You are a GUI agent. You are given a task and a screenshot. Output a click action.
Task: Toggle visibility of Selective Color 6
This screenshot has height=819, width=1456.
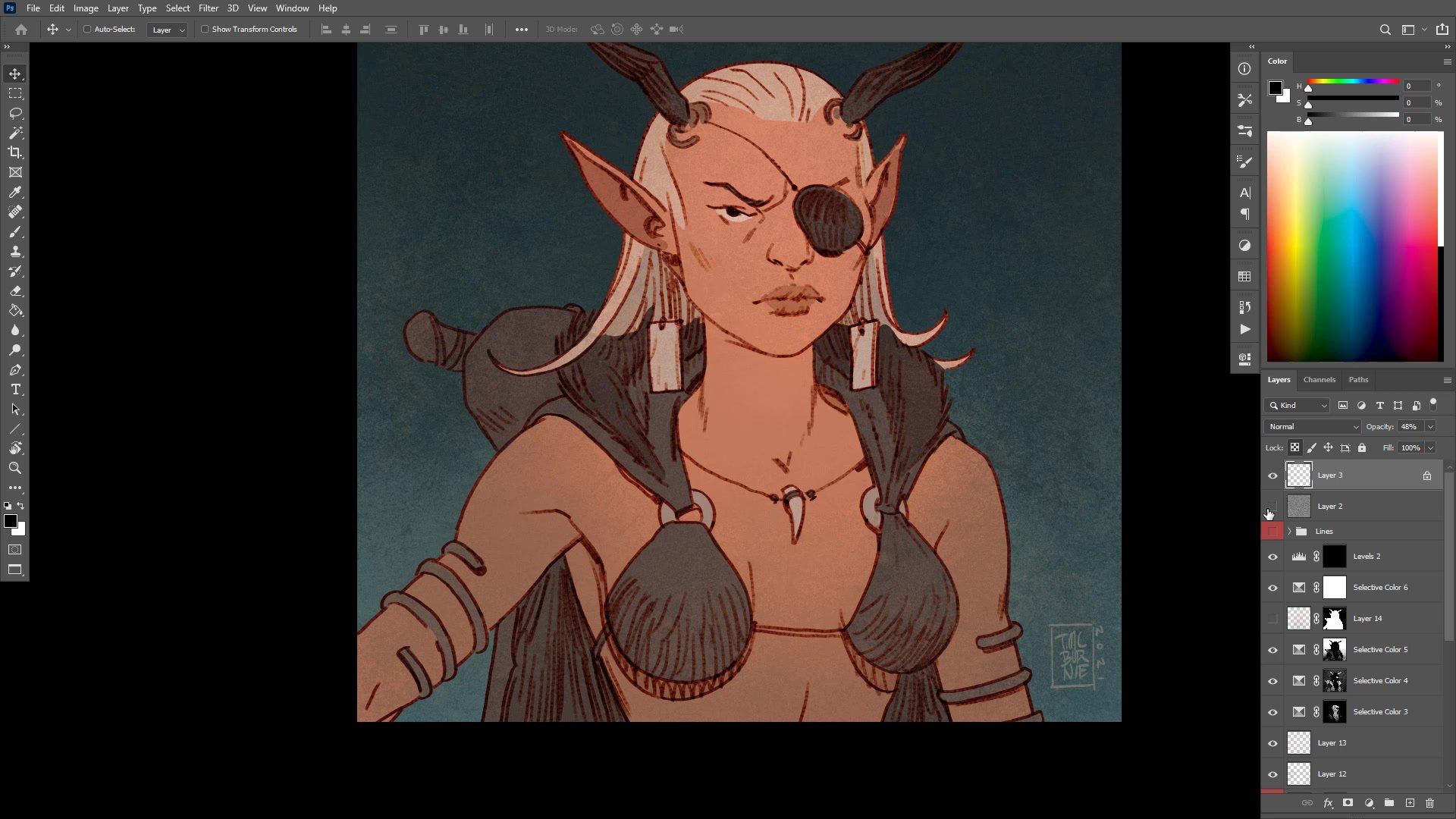coord(1272,588)
